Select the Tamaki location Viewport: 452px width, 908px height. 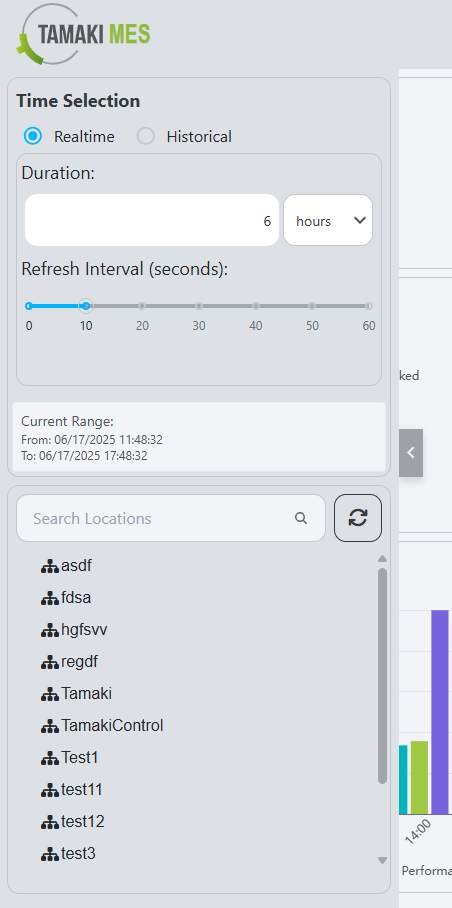coord(86,693)
